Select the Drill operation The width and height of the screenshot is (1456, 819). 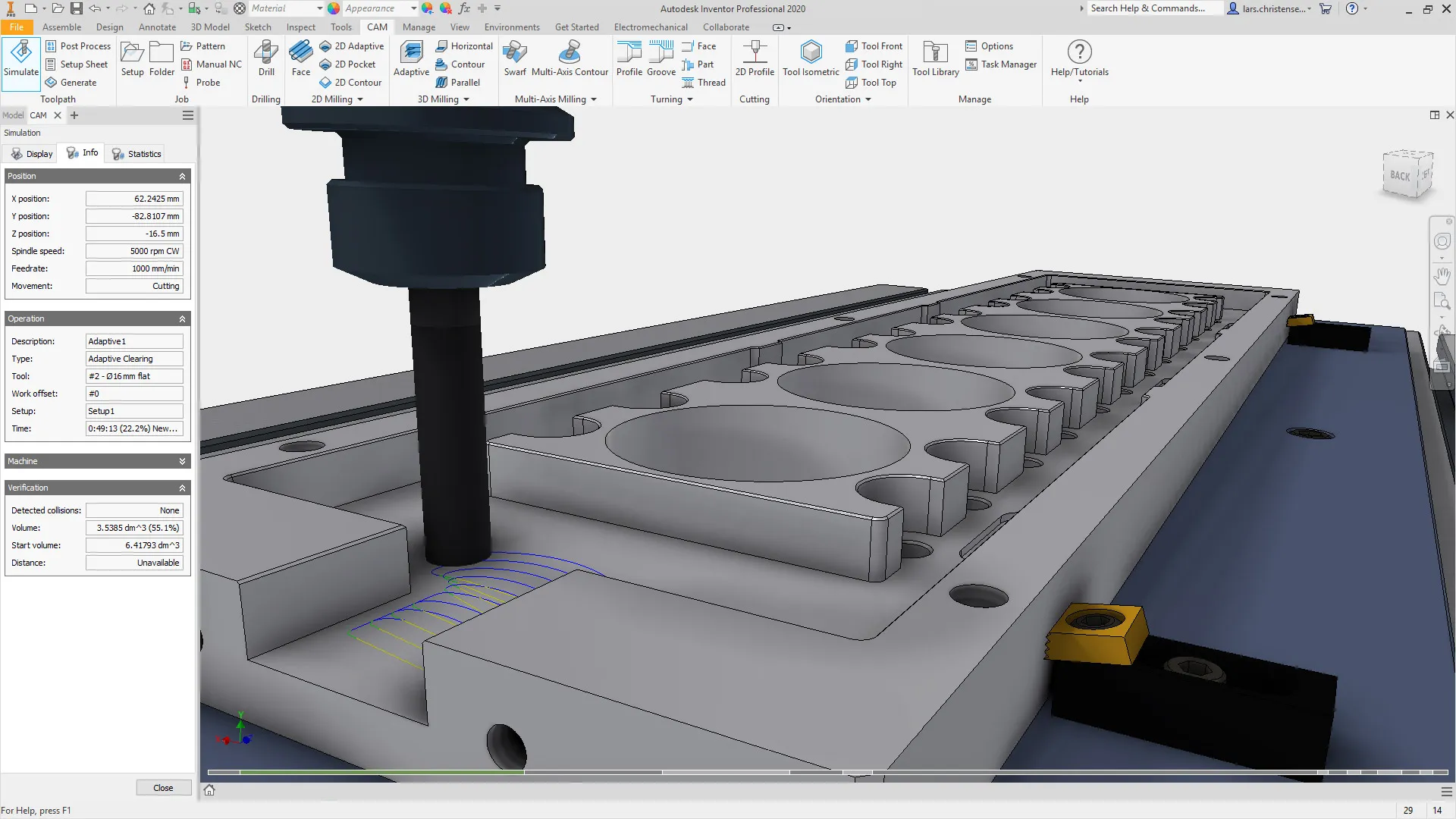click(x=265, y=59)
